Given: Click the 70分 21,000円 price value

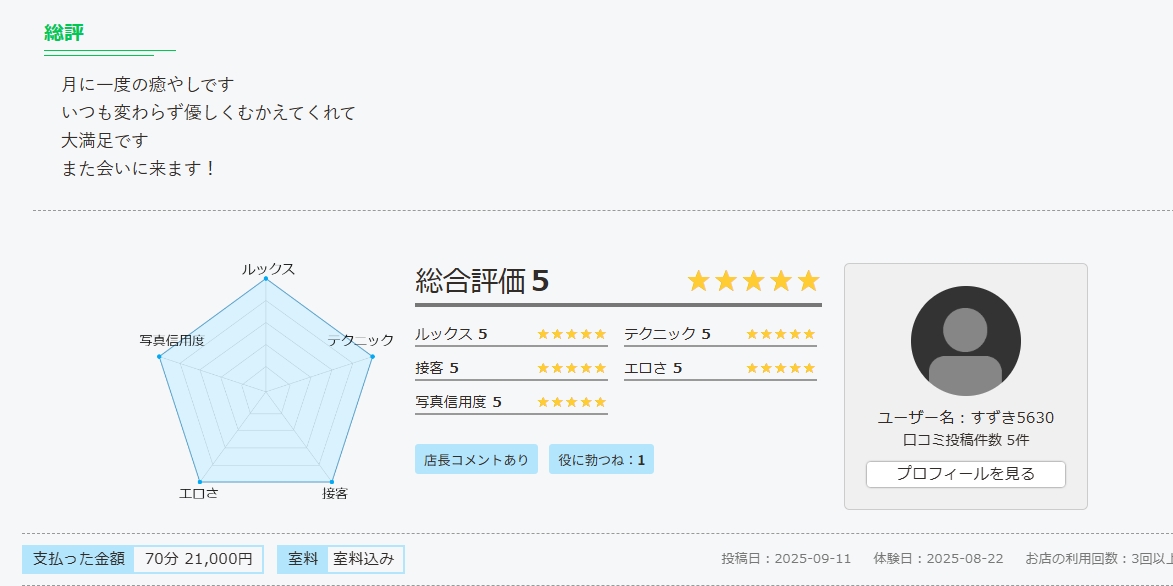Looking at the screenshot, I should pyautogui.click(x=198, y=559).
